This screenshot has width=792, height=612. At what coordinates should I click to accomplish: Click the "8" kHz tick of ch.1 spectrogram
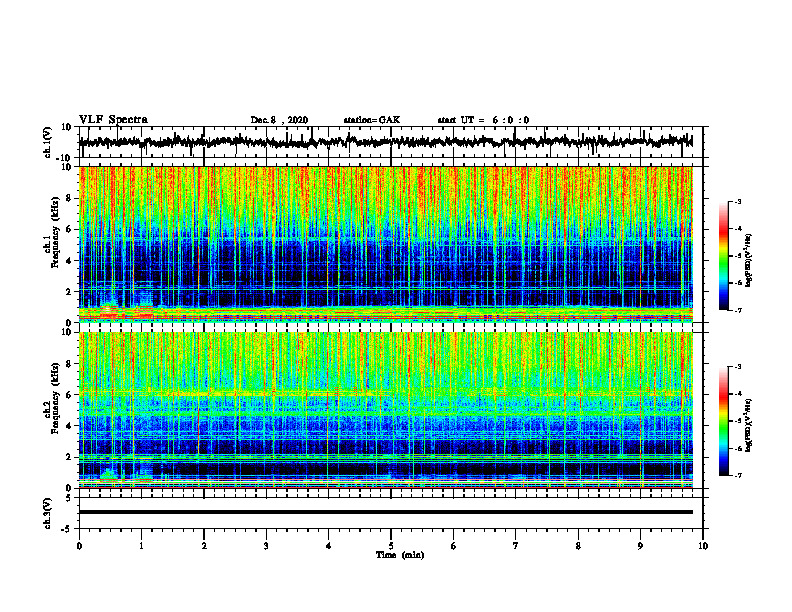point(70,198)
